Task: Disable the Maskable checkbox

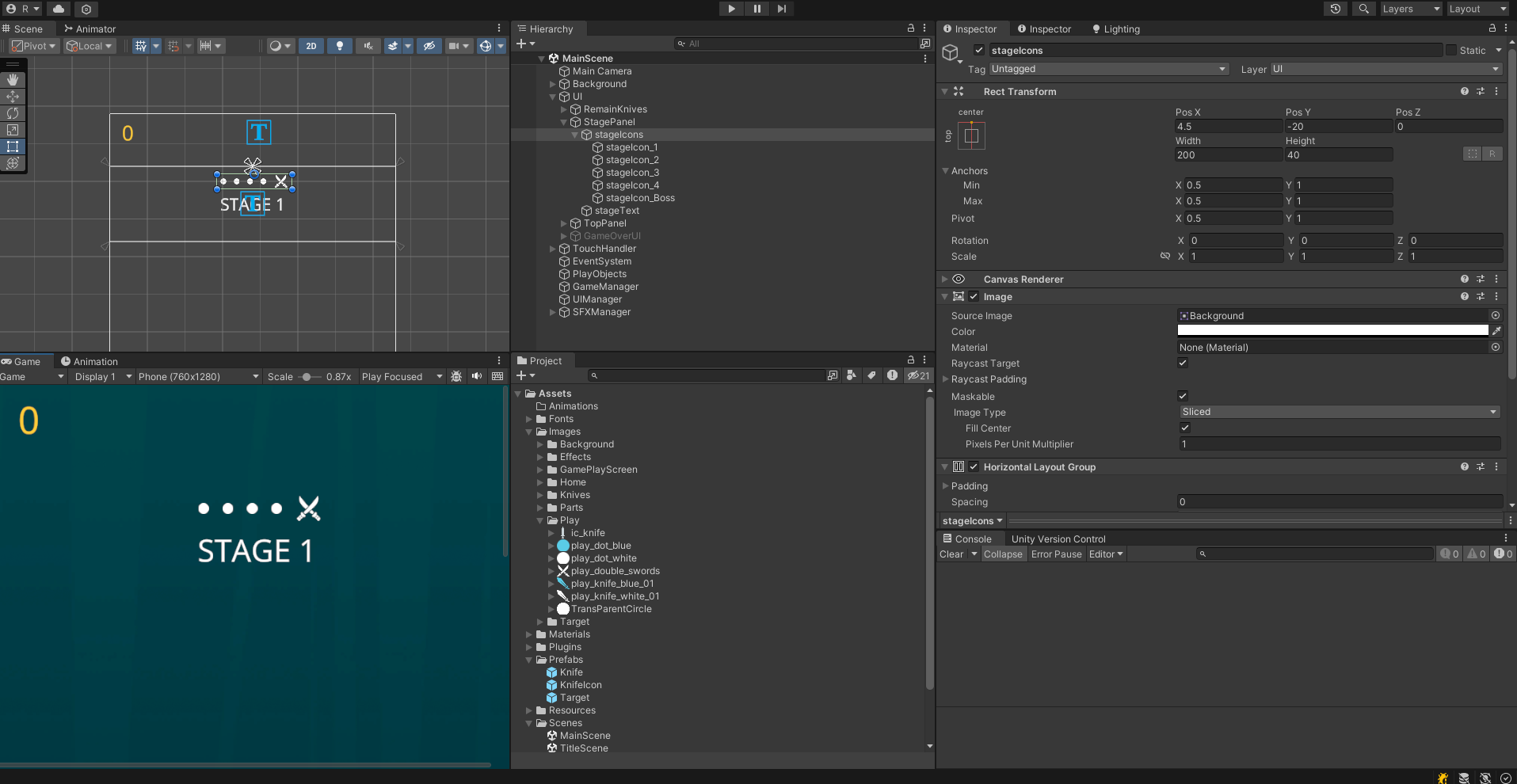Action: pos(1183,396)
